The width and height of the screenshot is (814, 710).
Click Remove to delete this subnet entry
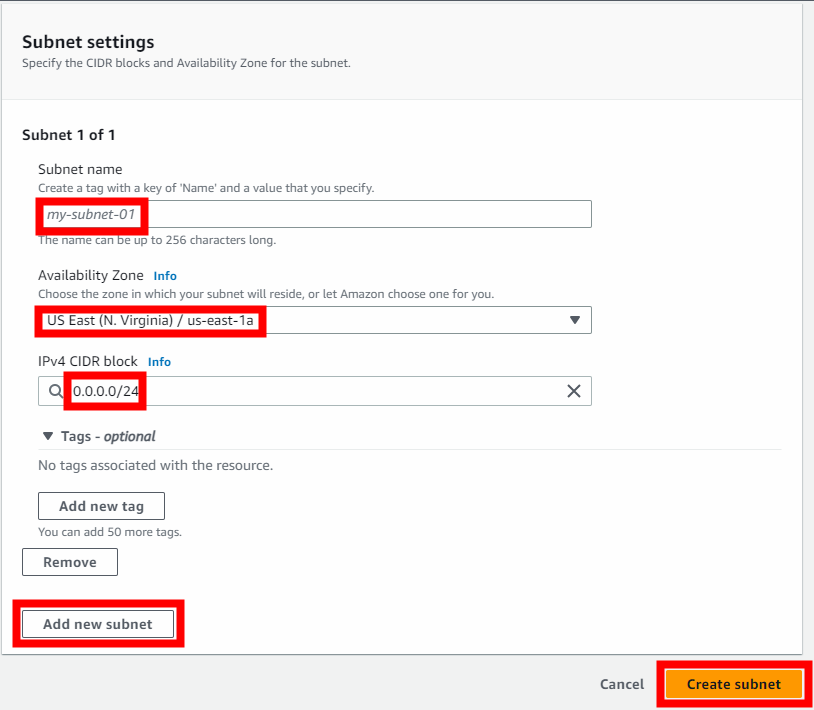[69, 562]
